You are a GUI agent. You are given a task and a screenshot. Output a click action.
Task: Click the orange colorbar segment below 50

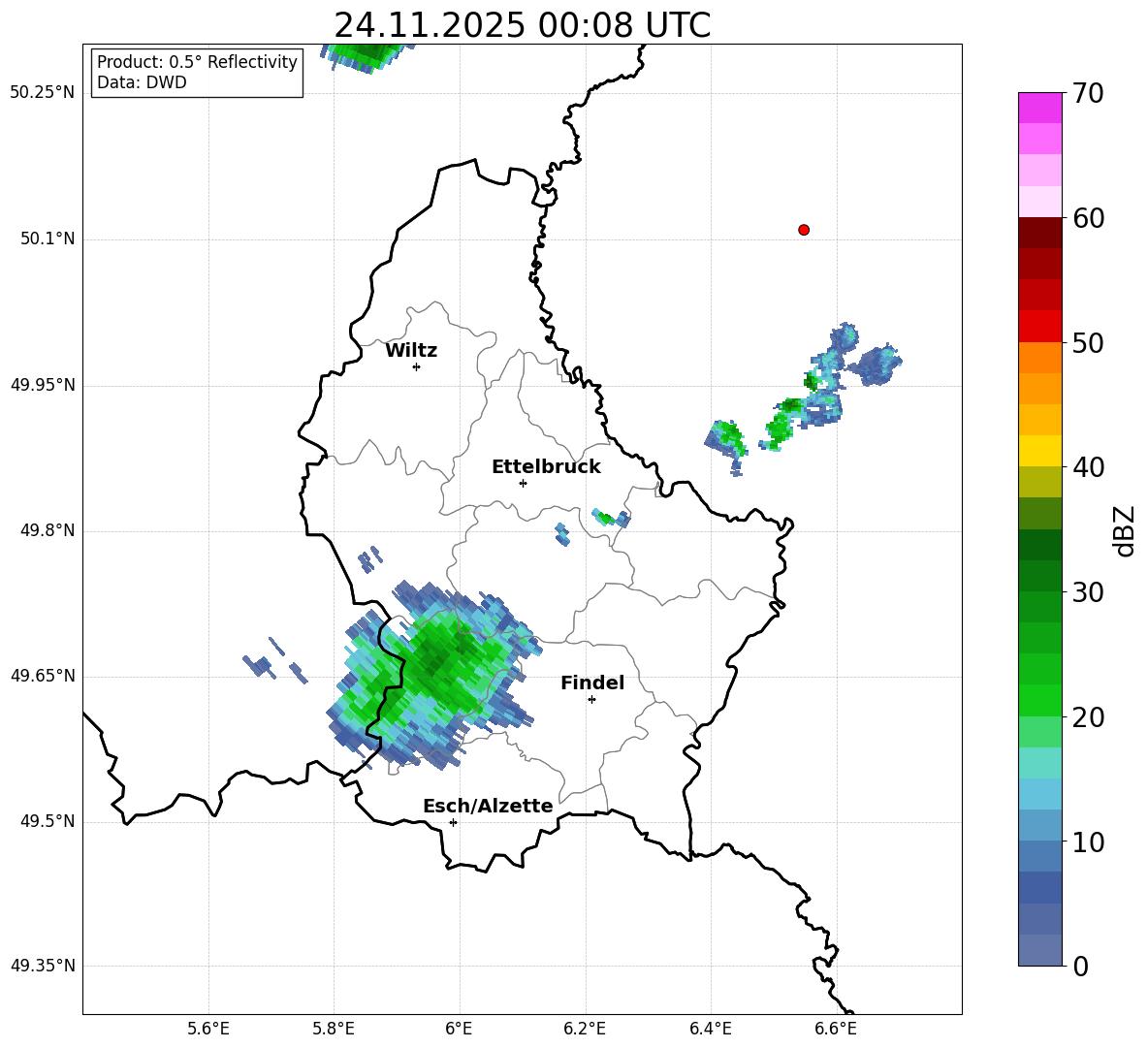coord(1039,358)
